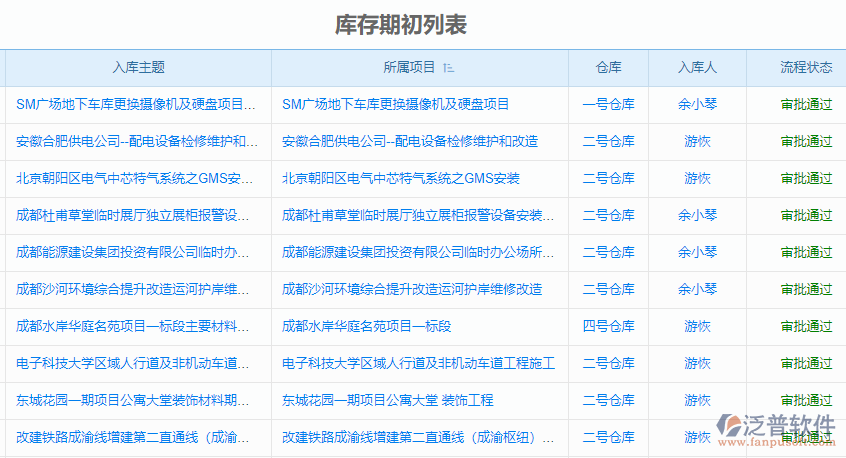Viewport: 846px width, 458px height.
Task: Open 成都水岸华庭名苑项目一标段 in 所属项目 column
Action: [x=367, y=326]
